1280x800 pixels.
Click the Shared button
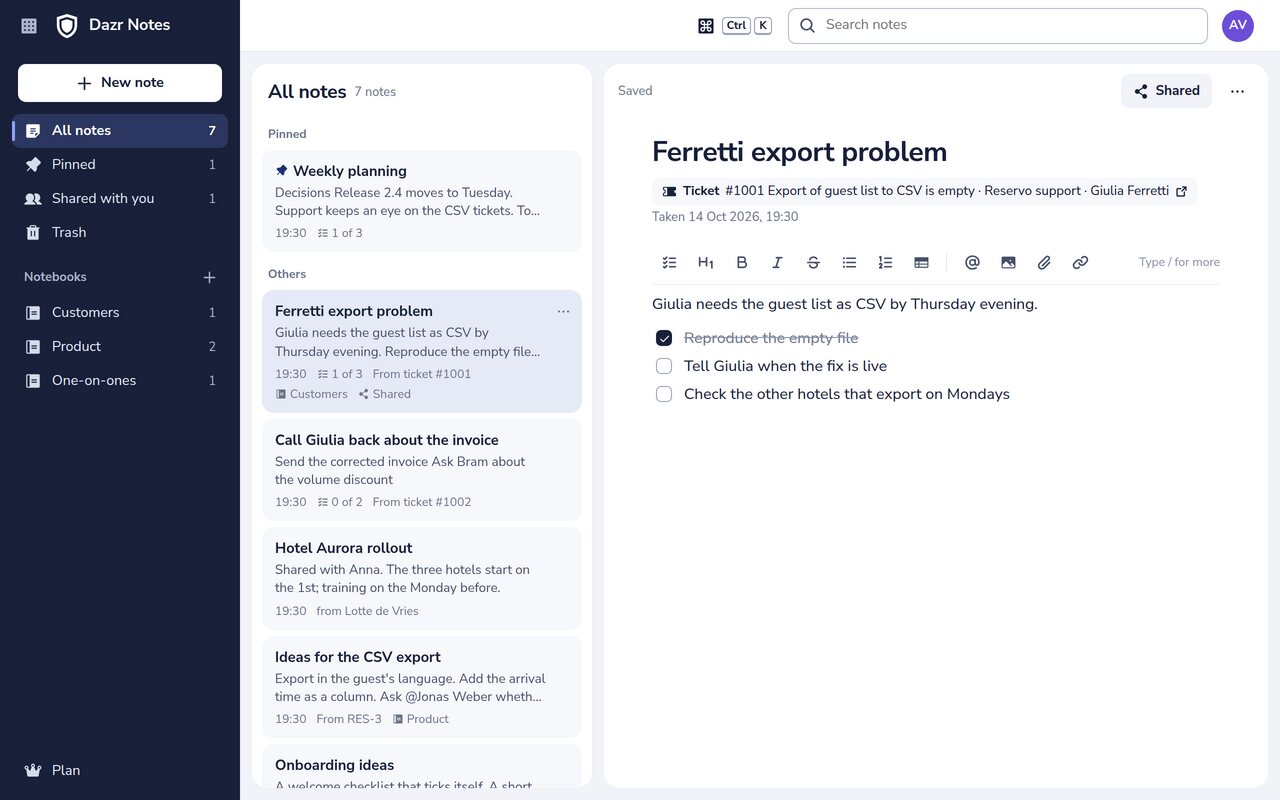pos(1166,91)
